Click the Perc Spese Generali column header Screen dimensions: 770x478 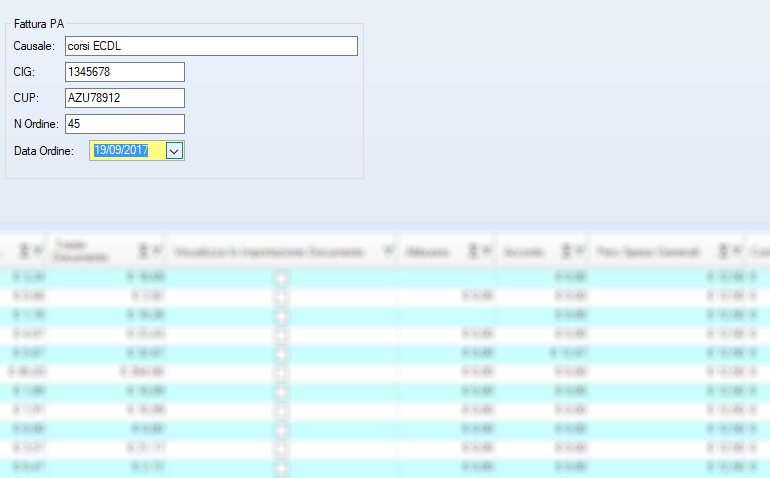[648, 251]
